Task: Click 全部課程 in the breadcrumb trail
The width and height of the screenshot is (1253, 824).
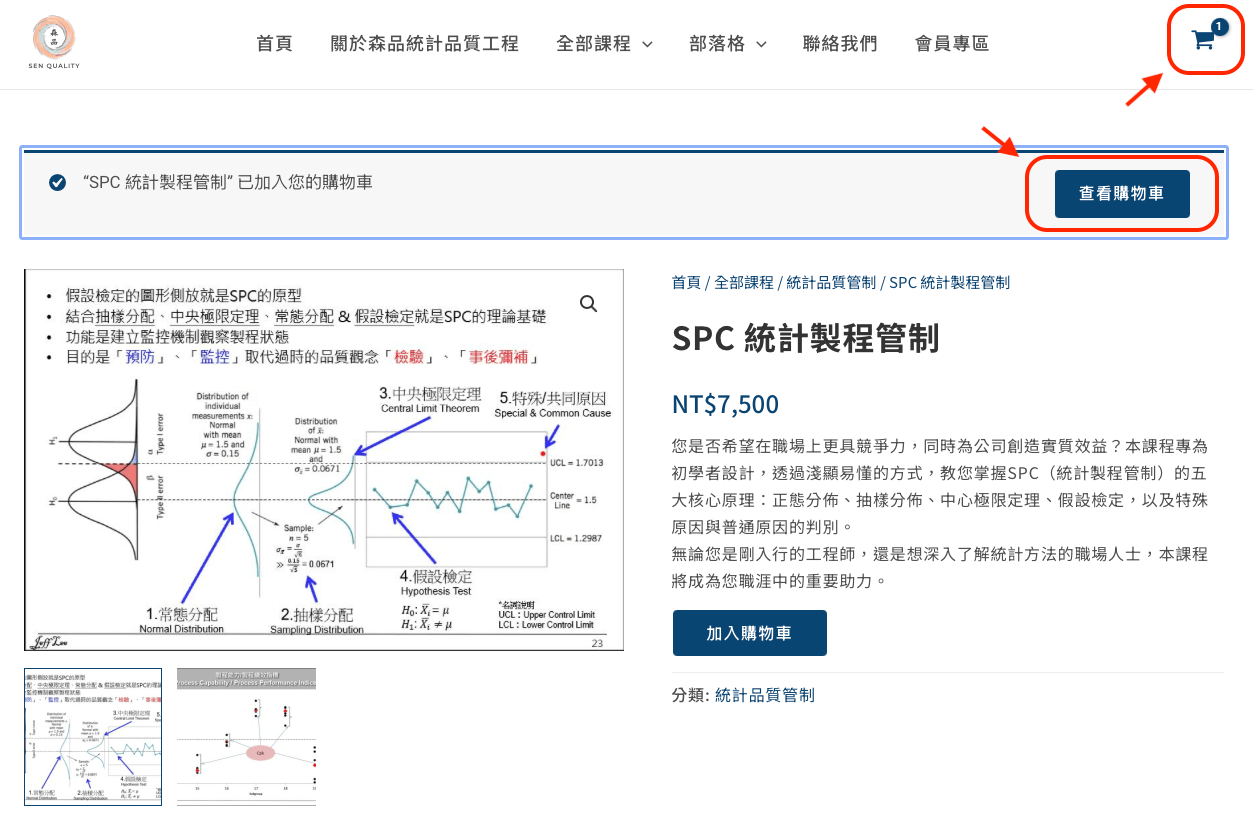Action: pos(745,282)
